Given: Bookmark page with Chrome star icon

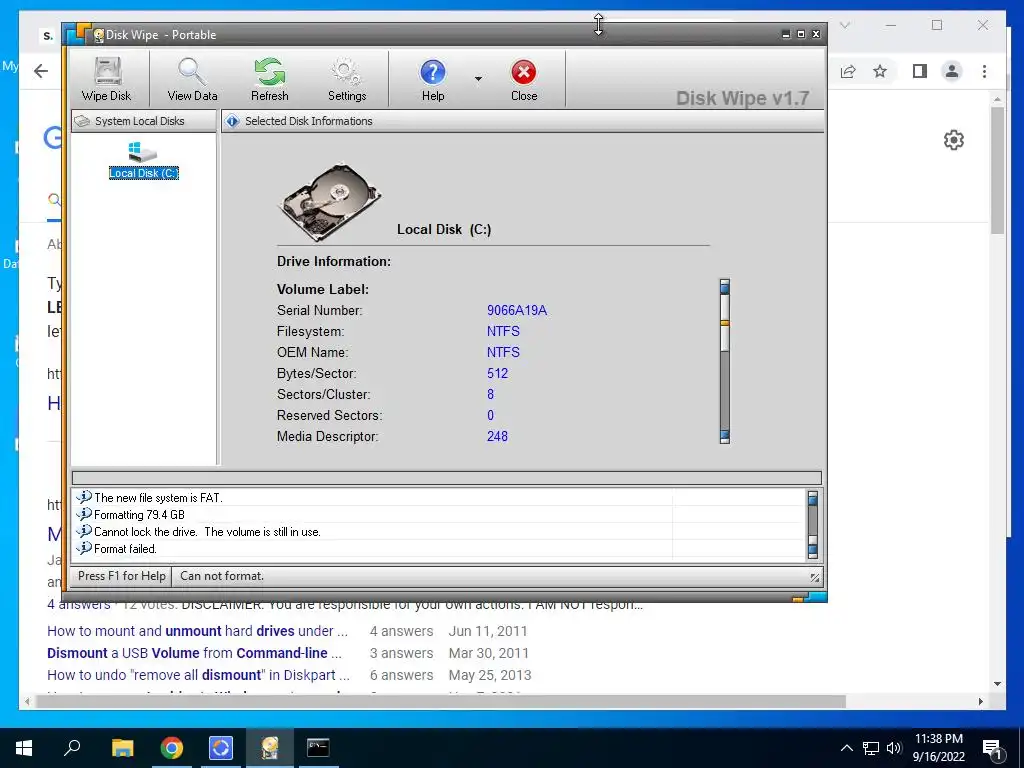Looking at the screenshot, I should click(x=880, y=71).
